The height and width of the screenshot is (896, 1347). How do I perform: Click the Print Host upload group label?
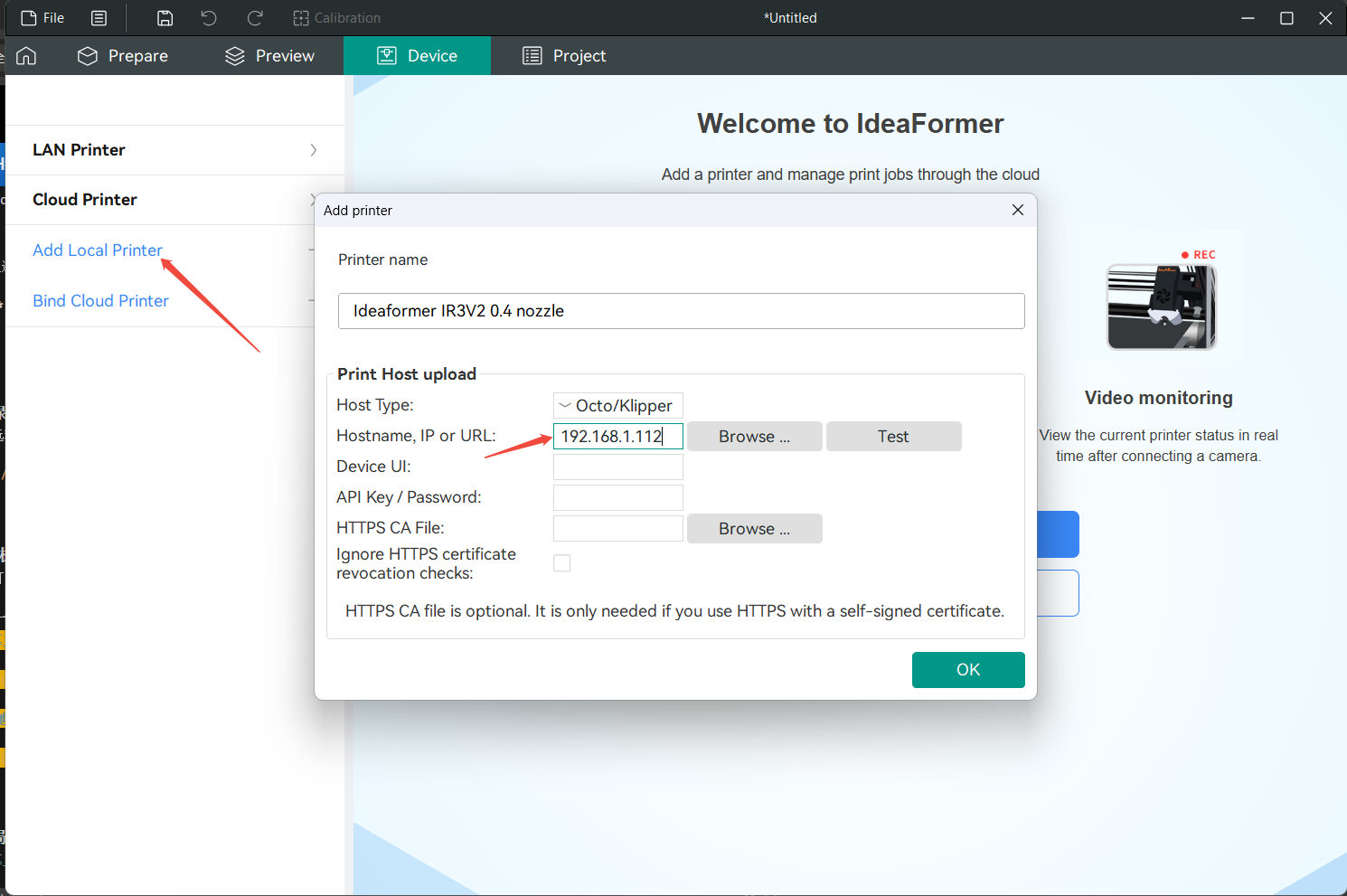[407, 374]
